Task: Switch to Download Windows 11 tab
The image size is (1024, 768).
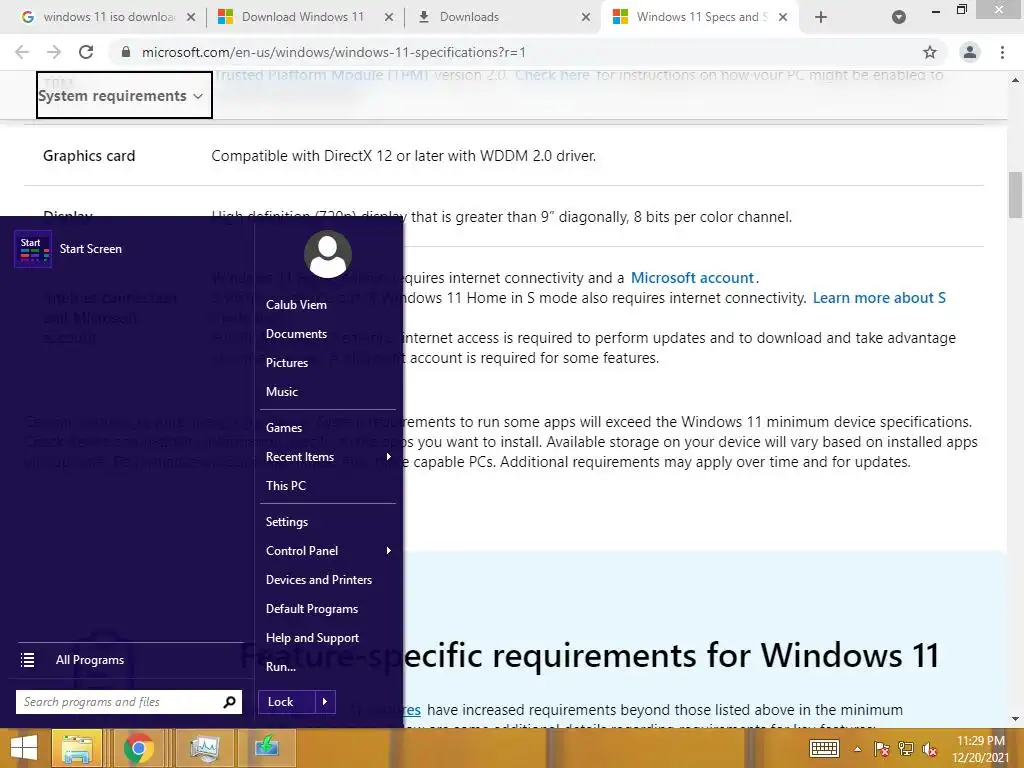Action: (302, 17)
